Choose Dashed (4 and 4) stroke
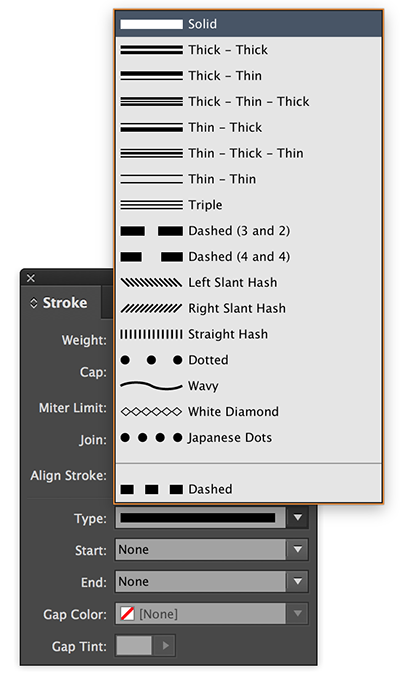 249,256
